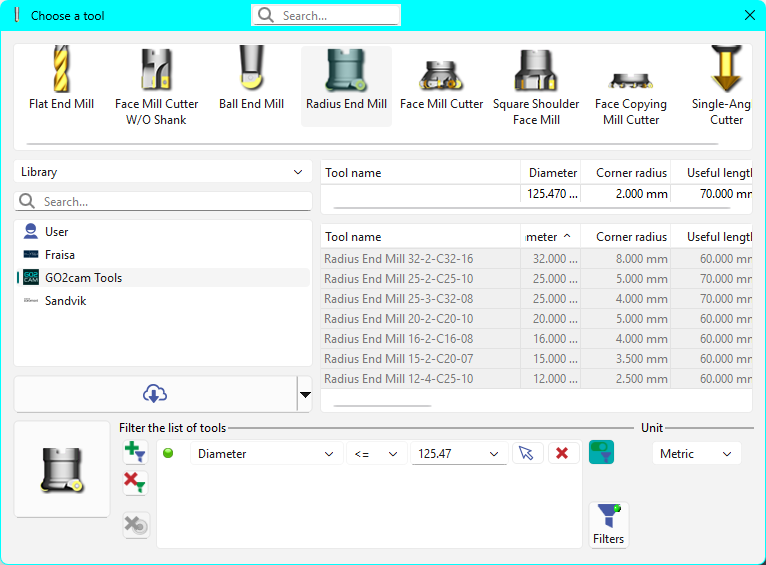Click the cloud download button
Screen dimensions: 766x565
155,394
